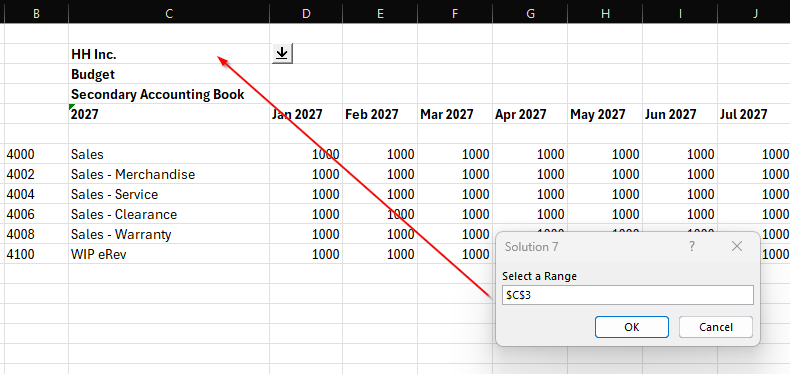The height and width of the screenshot is (374, 790).
Task: Select column G header
Action: [530, 14]
